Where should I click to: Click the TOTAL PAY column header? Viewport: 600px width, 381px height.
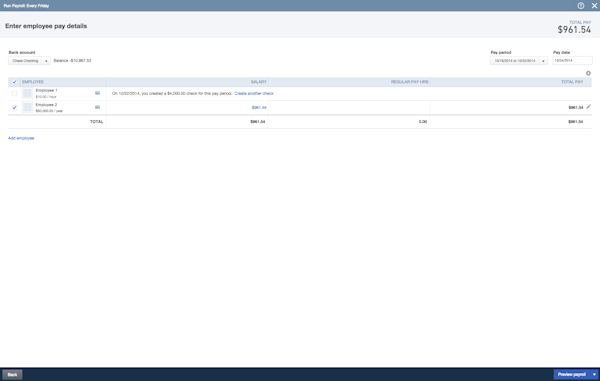point(572,82)
